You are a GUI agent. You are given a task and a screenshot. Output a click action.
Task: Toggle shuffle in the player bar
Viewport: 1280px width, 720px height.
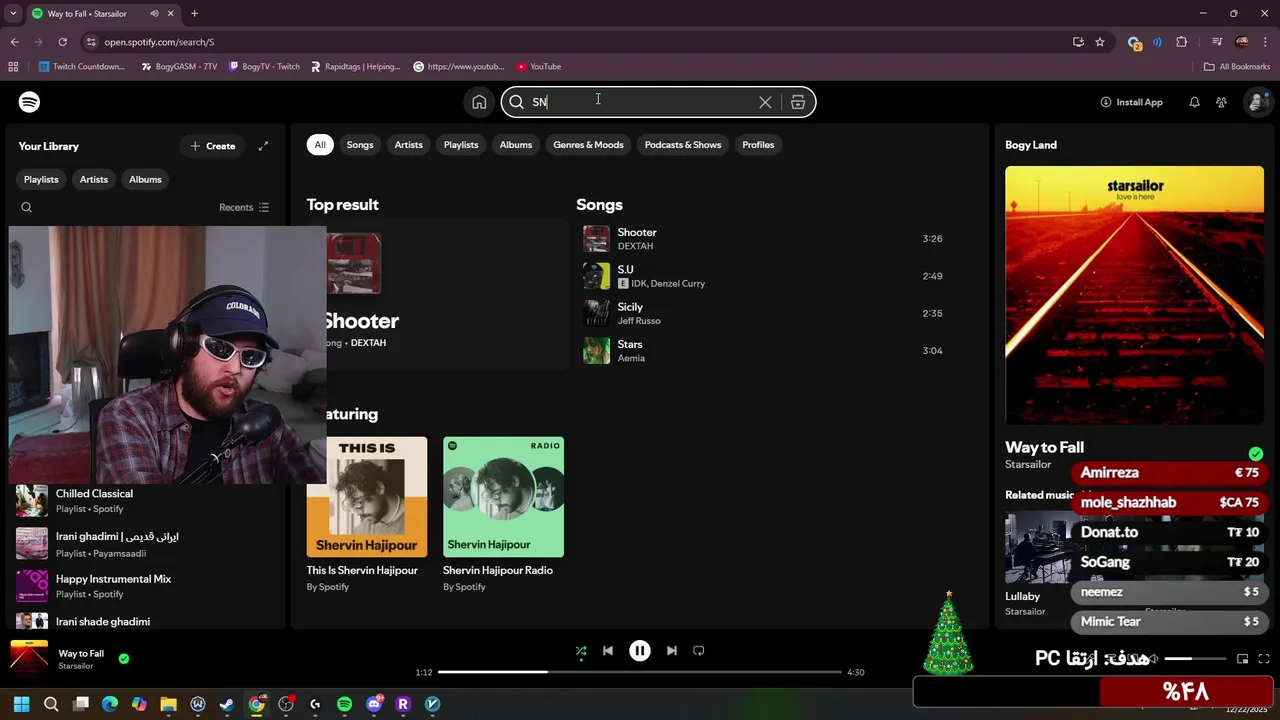(x=581, y=651)
